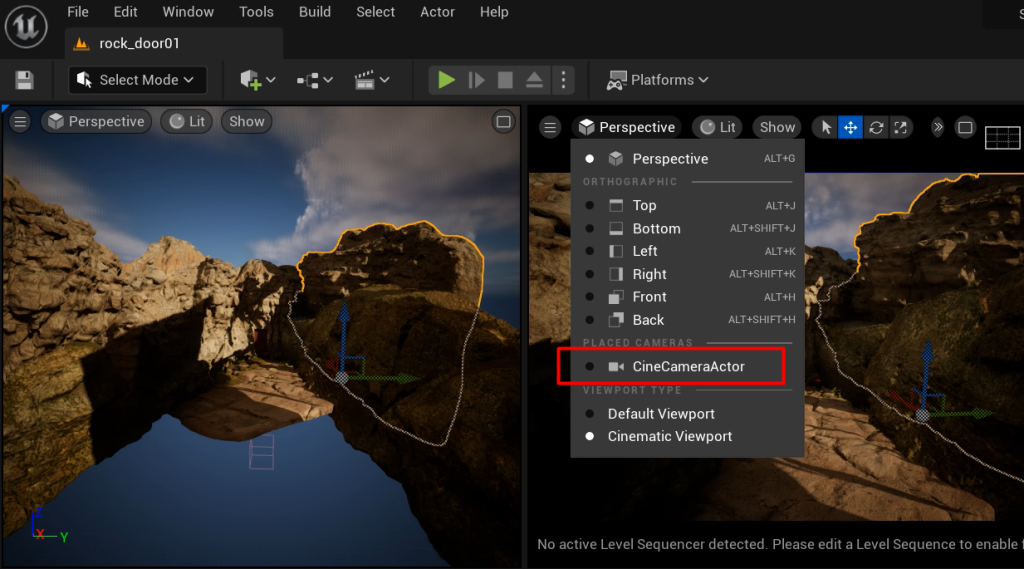Open the Select Mode dropdown
This screenshot has width=1024, height=569.
(x=138, y=80)
